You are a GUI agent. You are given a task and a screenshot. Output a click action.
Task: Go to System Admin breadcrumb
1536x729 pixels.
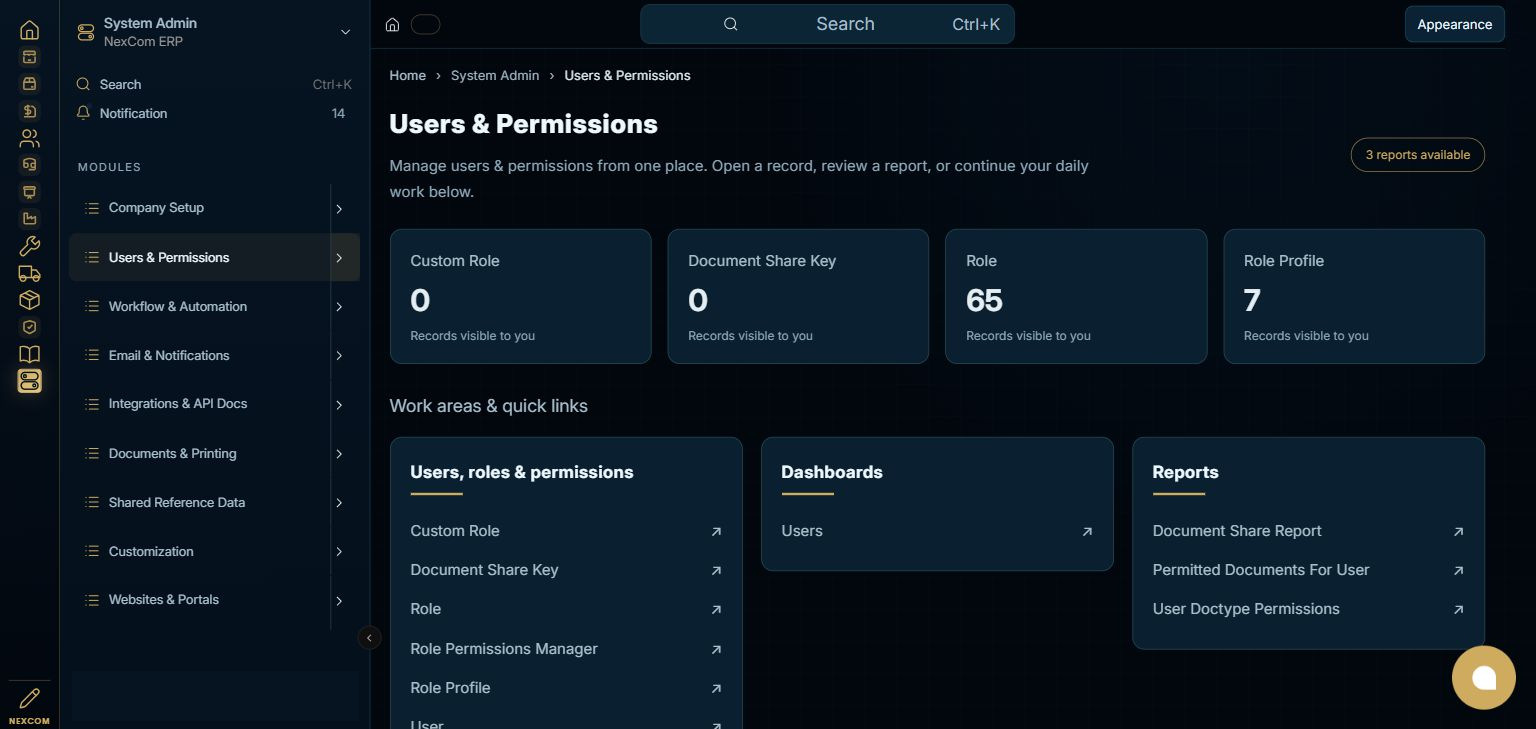point(495,75)
